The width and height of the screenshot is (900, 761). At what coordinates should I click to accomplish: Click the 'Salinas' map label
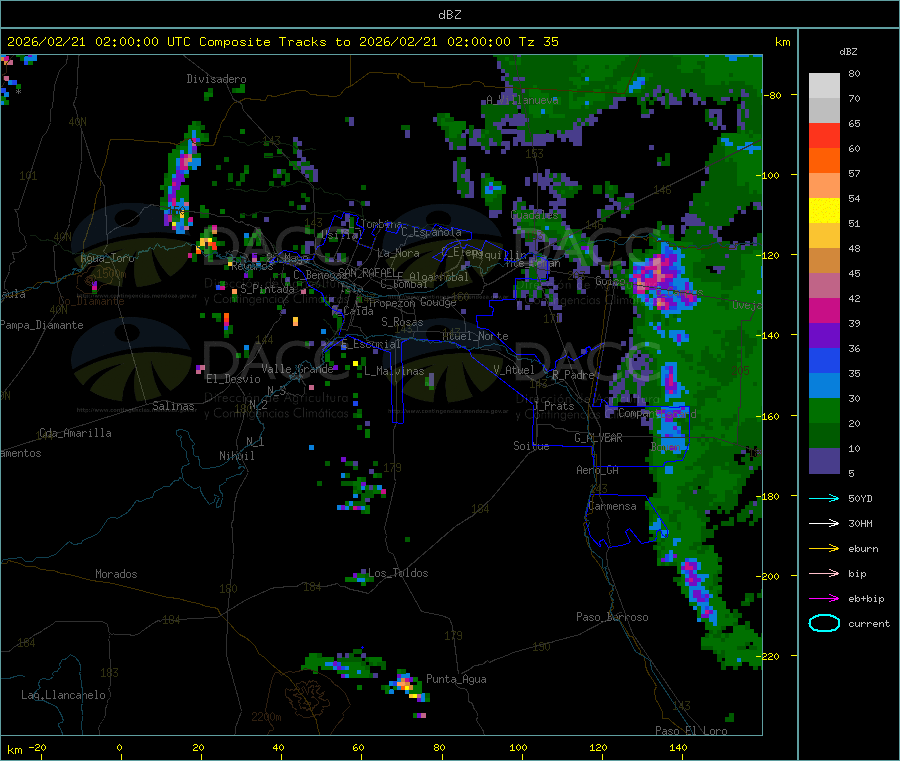pos(173,406)
